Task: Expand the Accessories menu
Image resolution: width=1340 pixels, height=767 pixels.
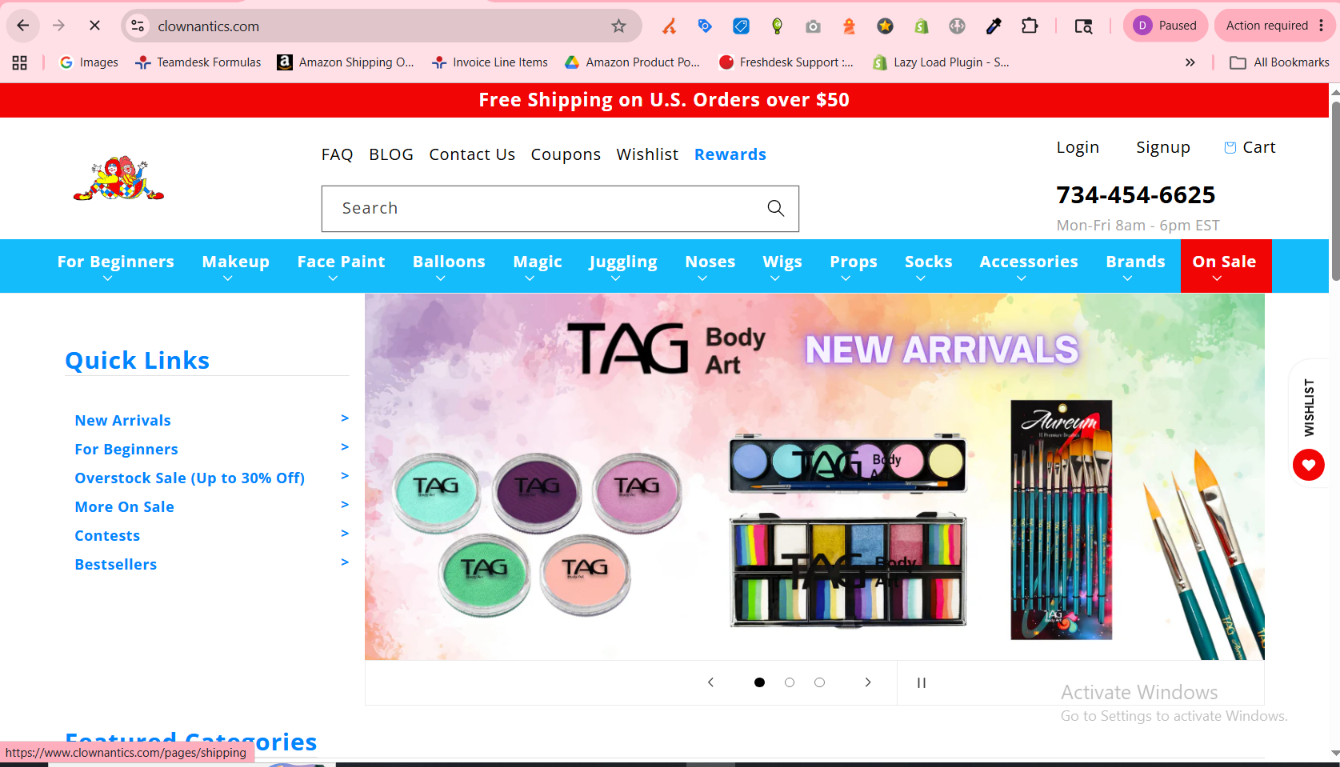Action: (1029, 266)
